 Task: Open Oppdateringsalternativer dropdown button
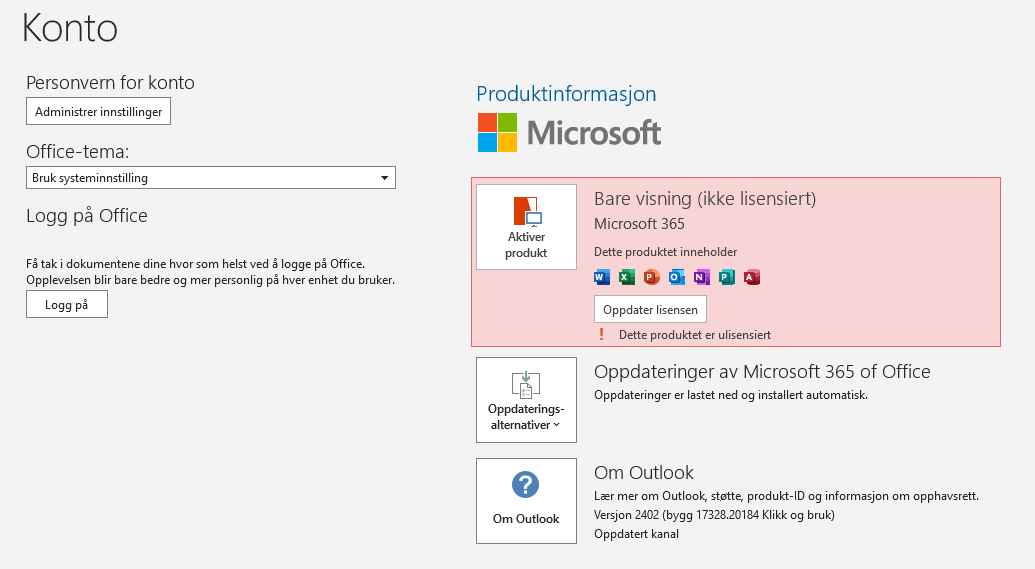point(526,400)
